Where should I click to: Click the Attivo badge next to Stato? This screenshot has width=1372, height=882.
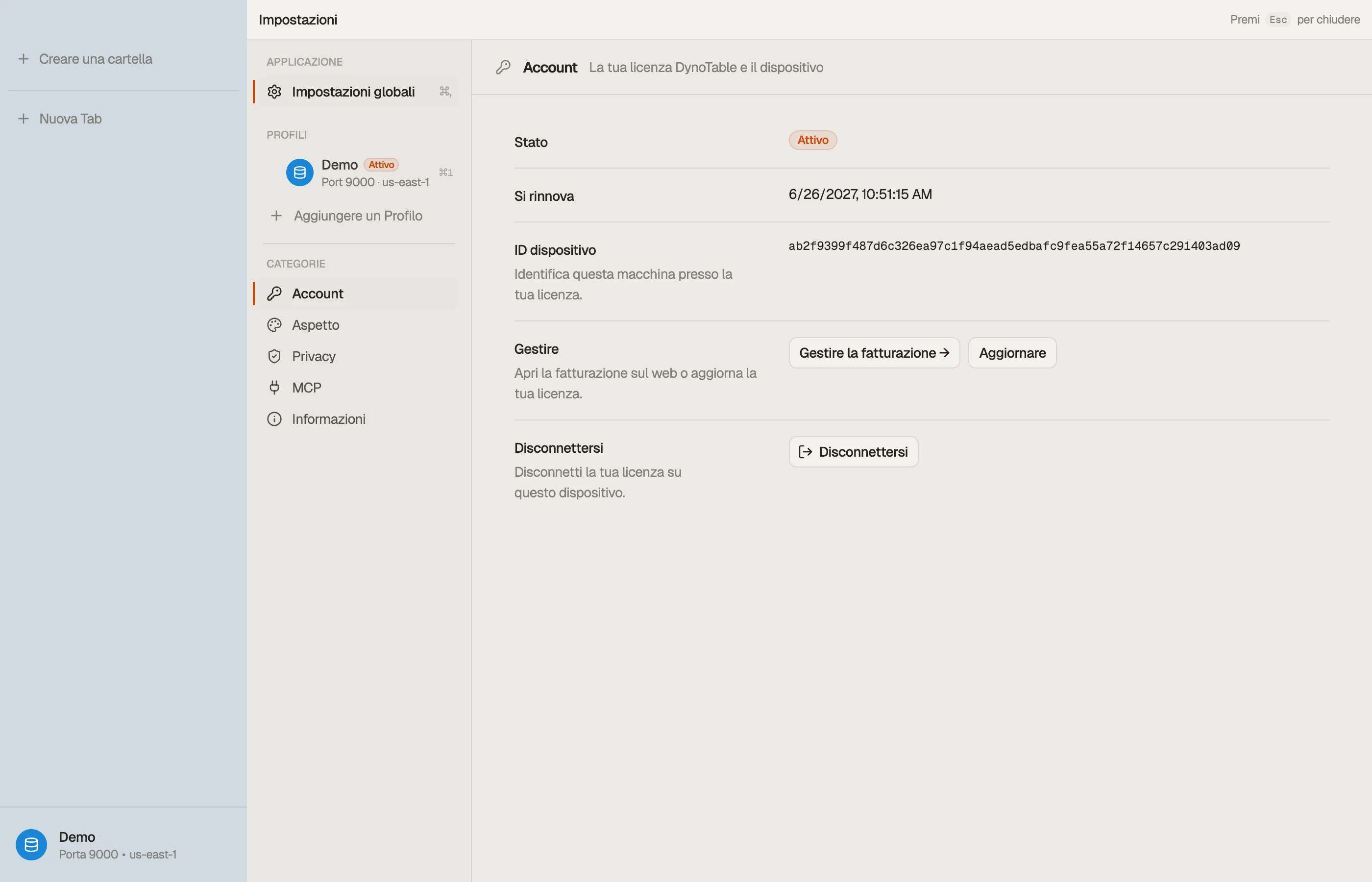[812, 140]
